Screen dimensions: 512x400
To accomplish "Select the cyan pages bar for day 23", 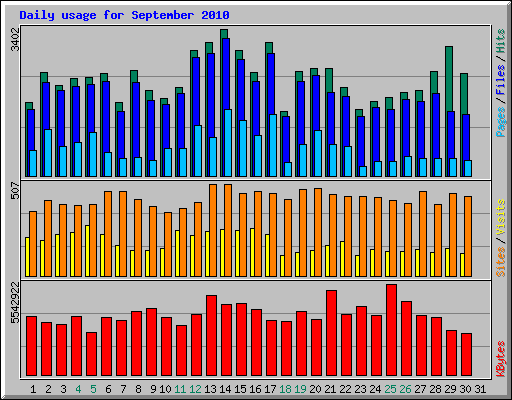I will [x=363, y=171].
